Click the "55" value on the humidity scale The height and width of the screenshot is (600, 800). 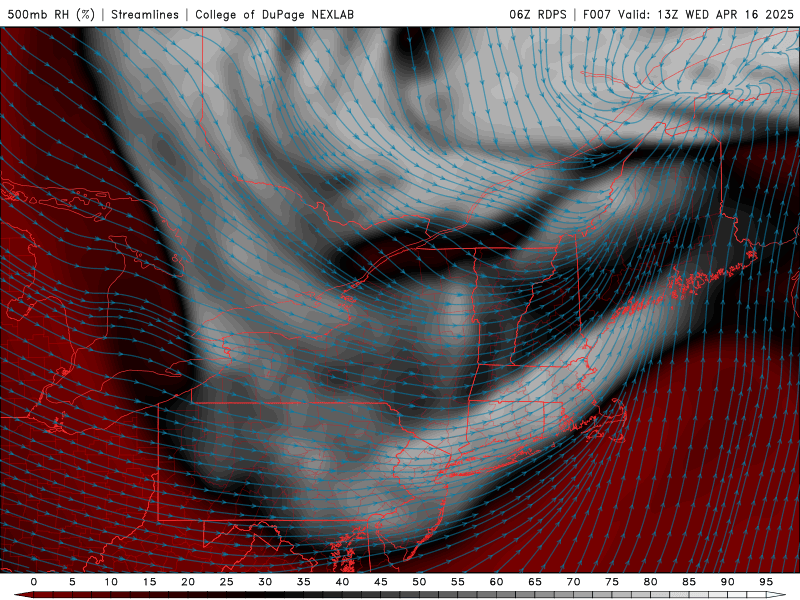458,582
